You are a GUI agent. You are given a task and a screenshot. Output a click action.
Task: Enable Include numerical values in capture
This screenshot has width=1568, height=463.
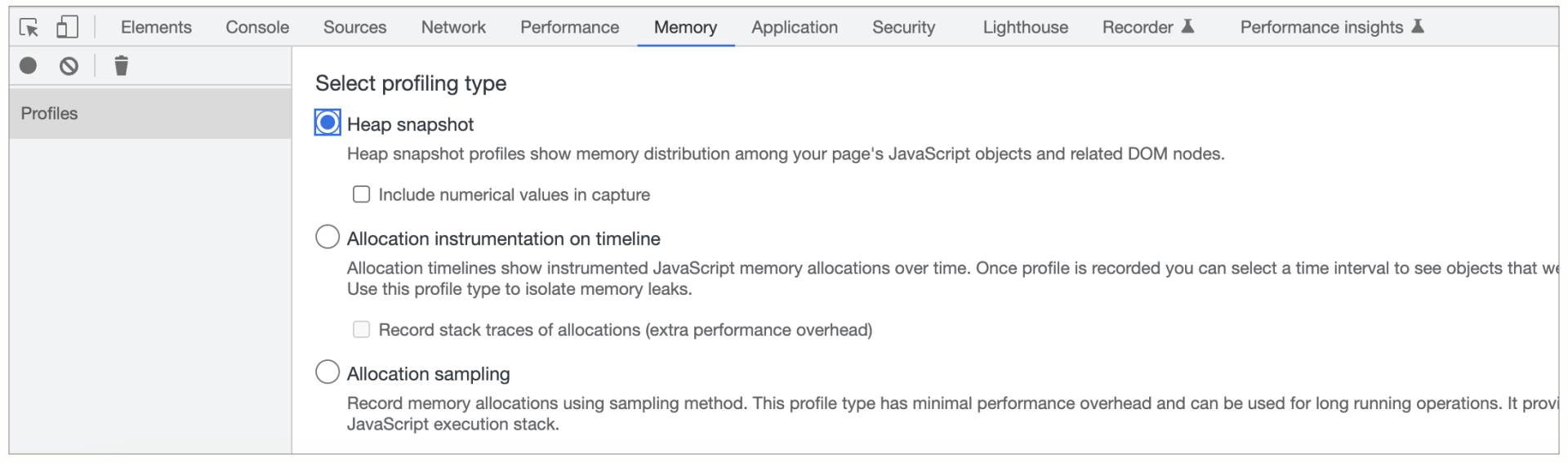(x=361, y=194)
